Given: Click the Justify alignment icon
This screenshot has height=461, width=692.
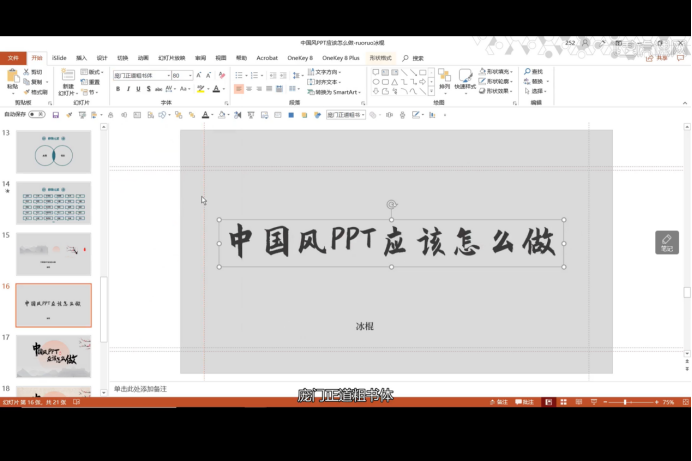Looking at the screenshot, I should point(269,89).
